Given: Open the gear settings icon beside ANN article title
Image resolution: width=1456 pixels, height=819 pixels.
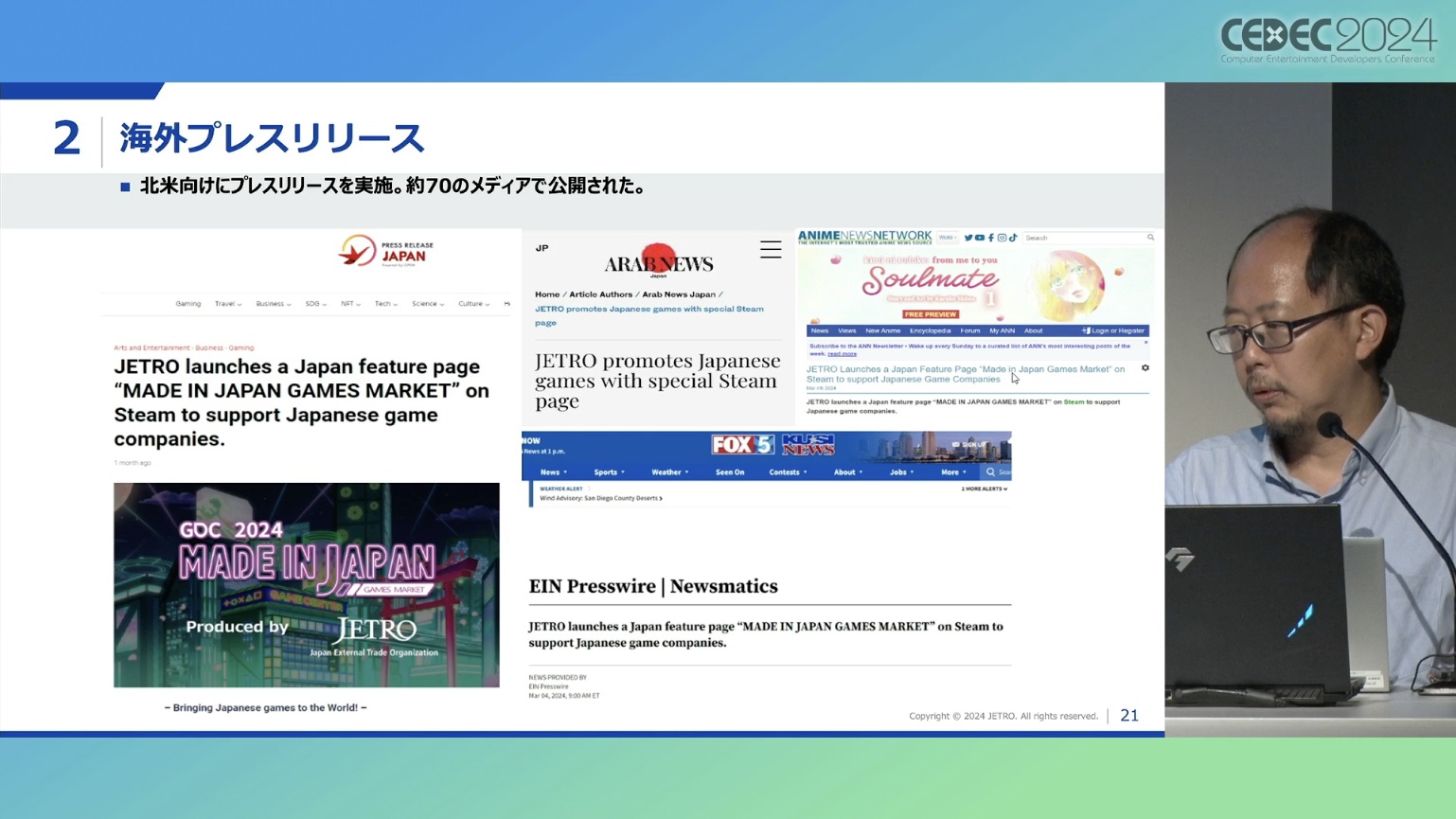Looking at the screenshot, I should 1145,368.
